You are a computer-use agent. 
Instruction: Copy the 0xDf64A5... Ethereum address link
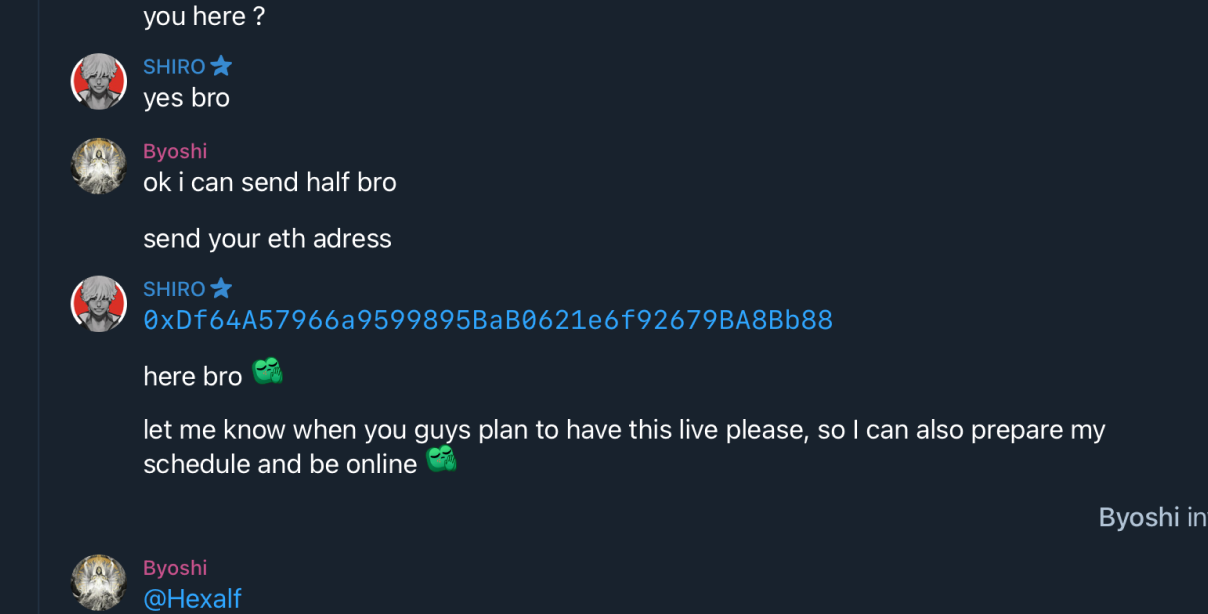pyautogui.click(x=488, y=320)
